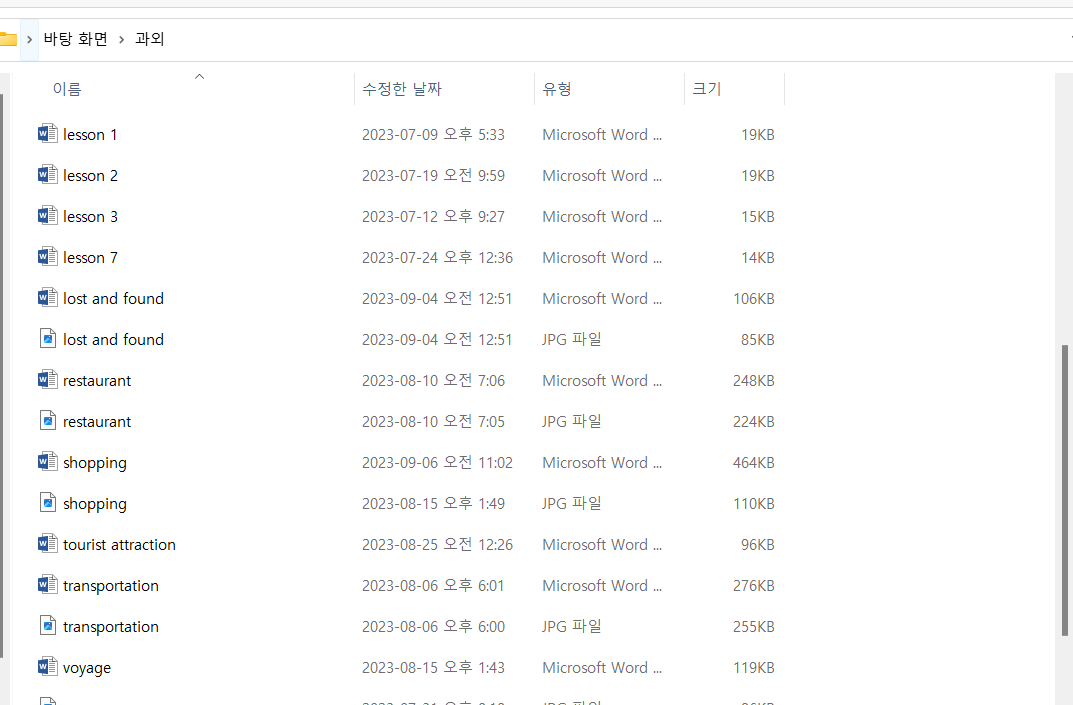The height and width of the screenshot is (705, 1073).
Task: Click the date 2023-08-06 오후 6:00
Action: coord(433,628)
